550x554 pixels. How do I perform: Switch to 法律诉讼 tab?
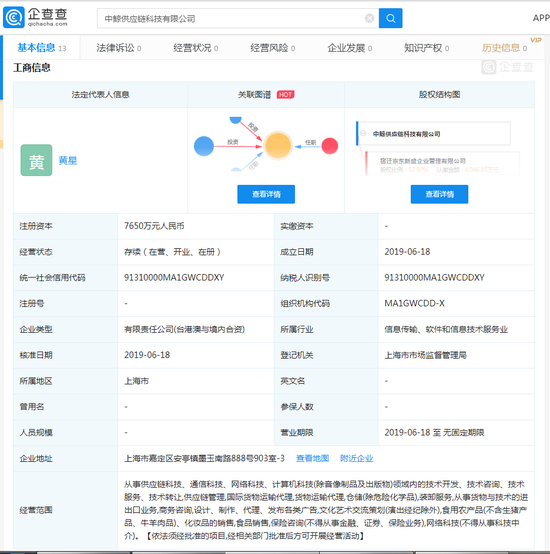click(x=119, y=48)
